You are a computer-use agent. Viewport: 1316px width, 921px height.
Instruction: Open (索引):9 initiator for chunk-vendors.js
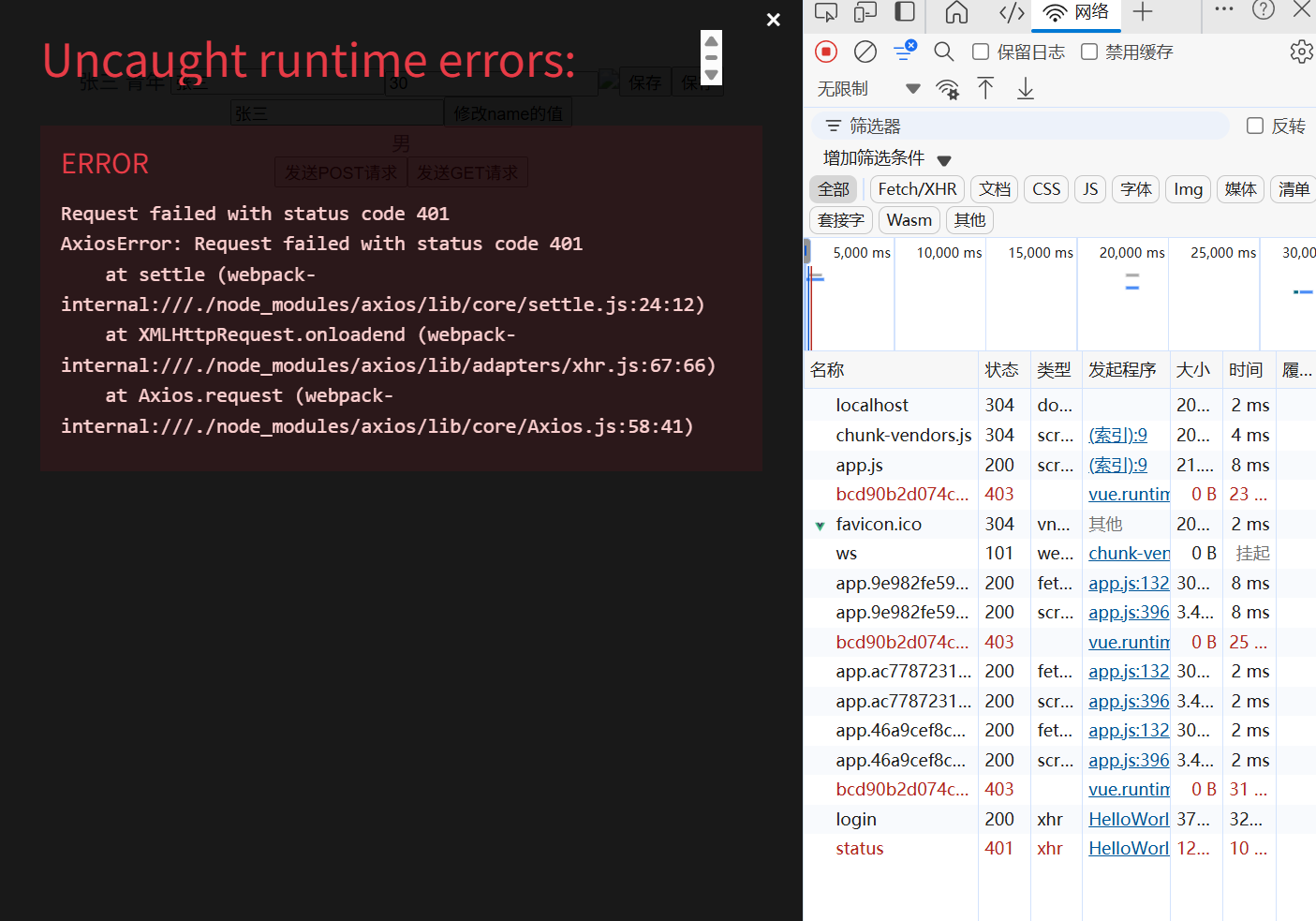1117,435
